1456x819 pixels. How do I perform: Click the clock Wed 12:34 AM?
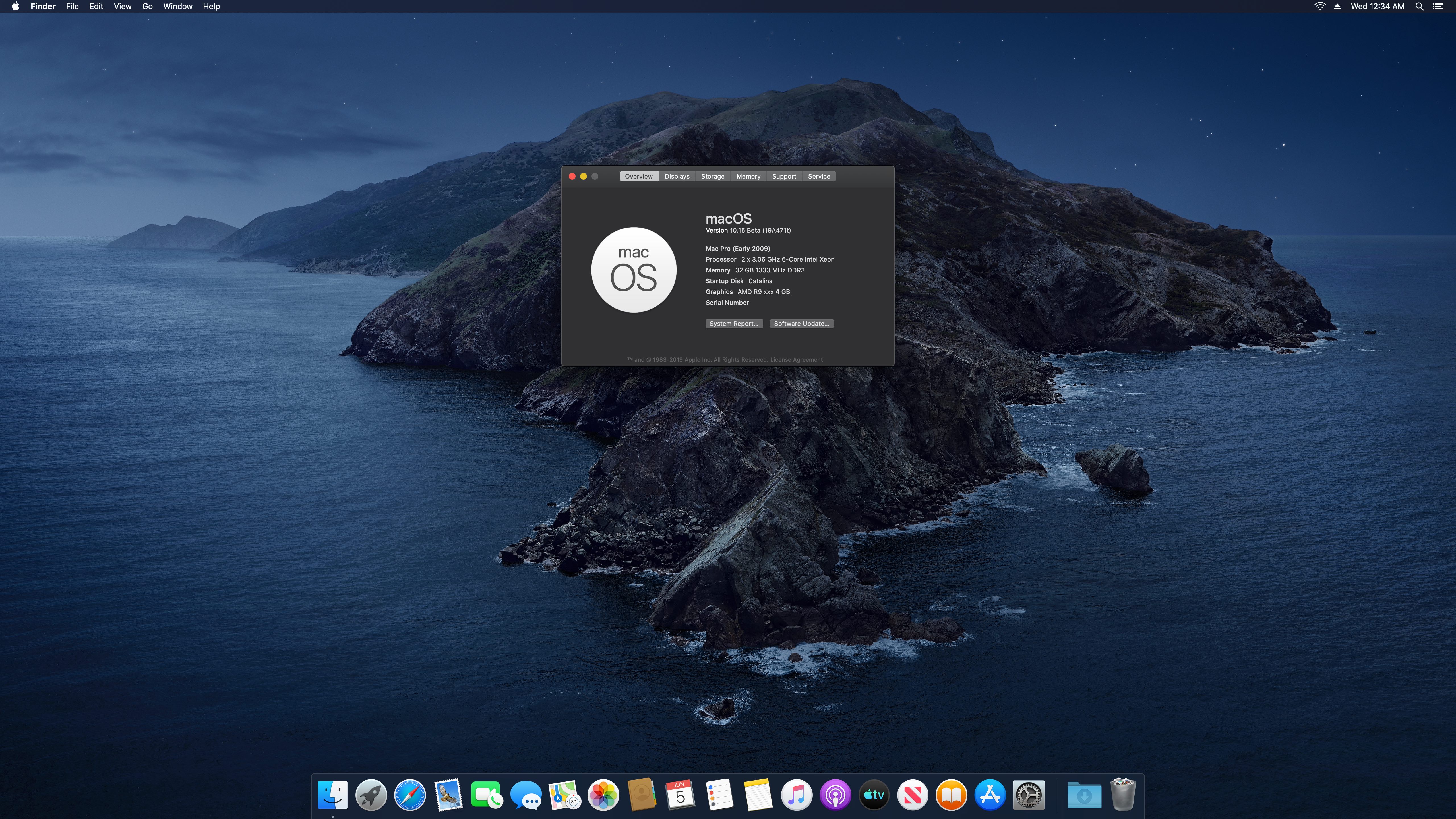tap(1377, 6)
